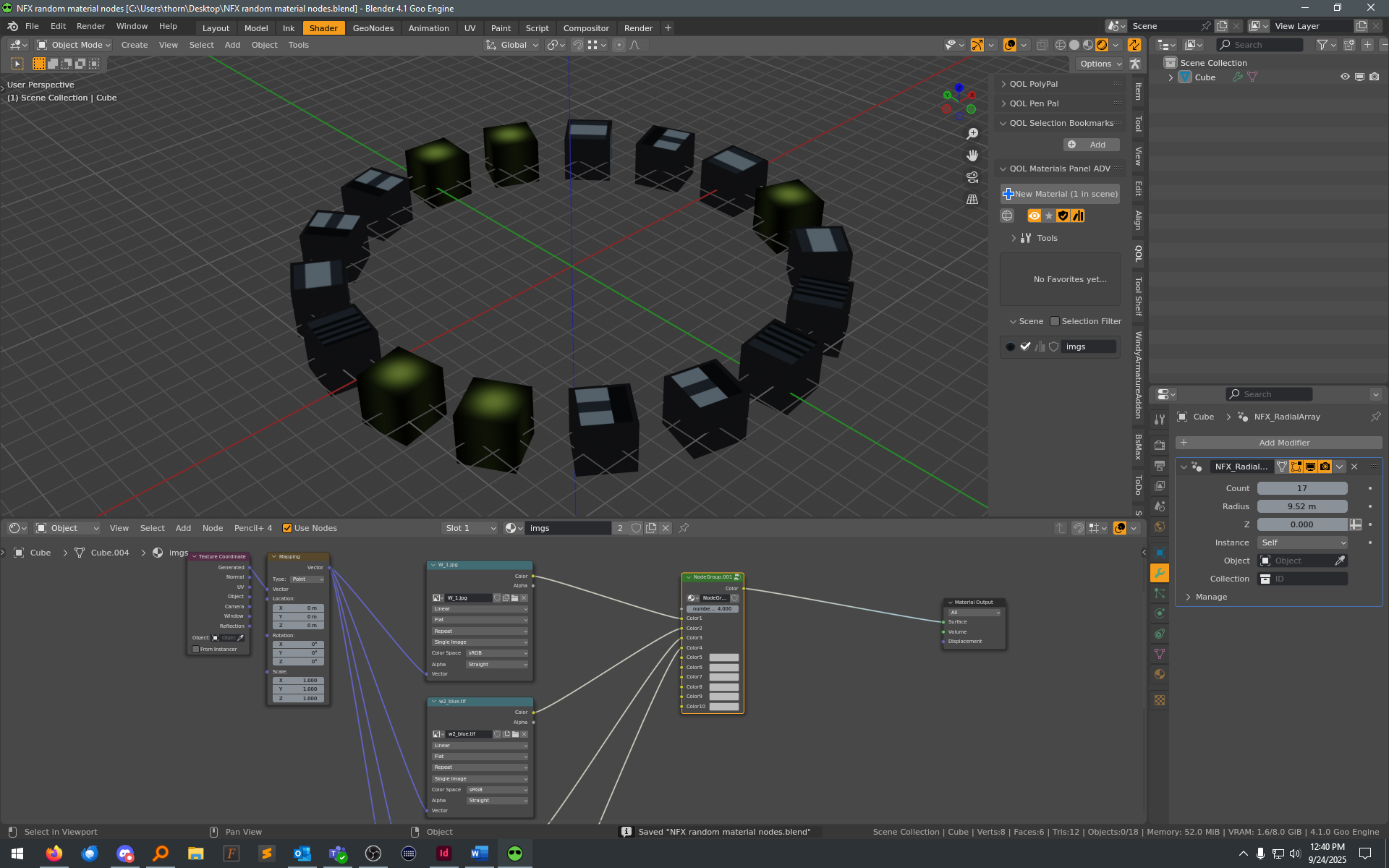Open the Render properties tab icon
The image size is (1389, 868).
(1160, 446)
